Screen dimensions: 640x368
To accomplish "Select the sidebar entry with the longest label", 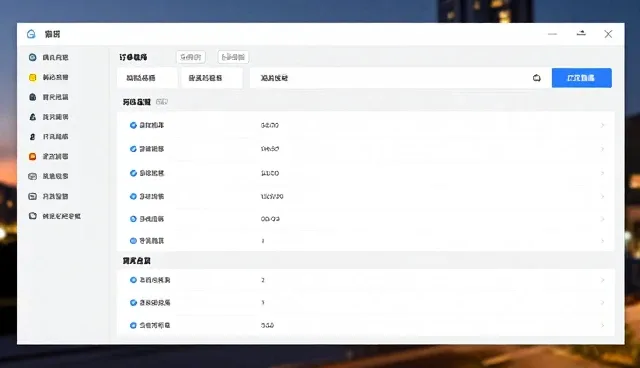I will pyautogui.click(x=55, y=216).
